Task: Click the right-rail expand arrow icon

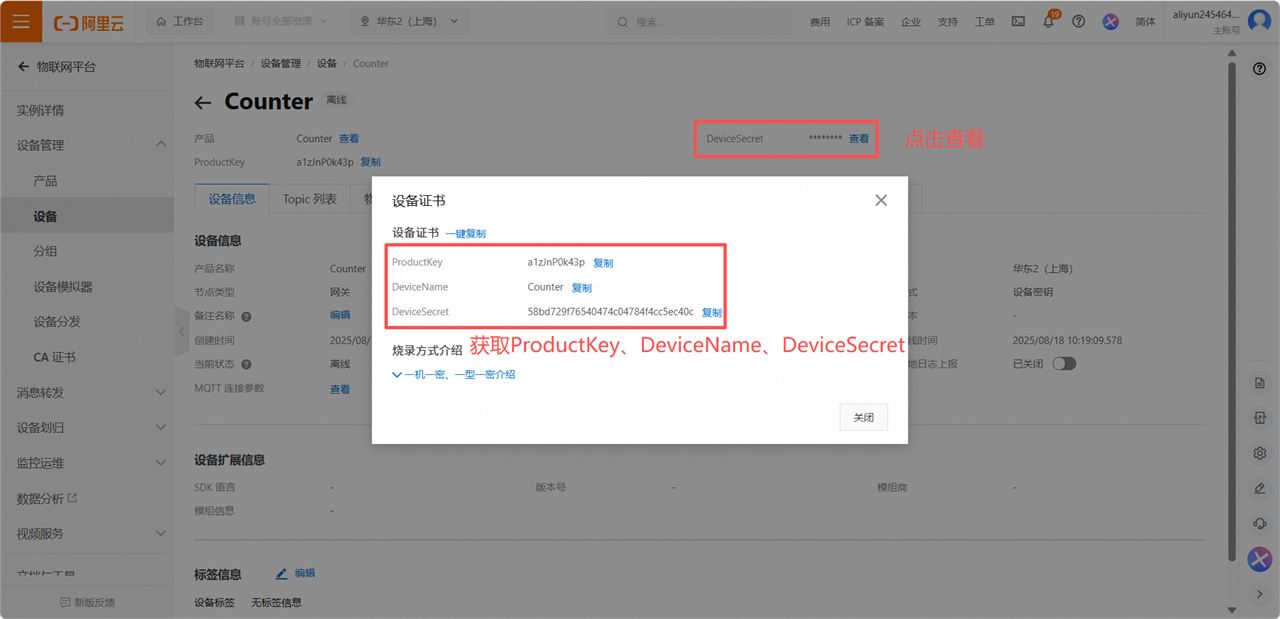Action: [1260, 594]
